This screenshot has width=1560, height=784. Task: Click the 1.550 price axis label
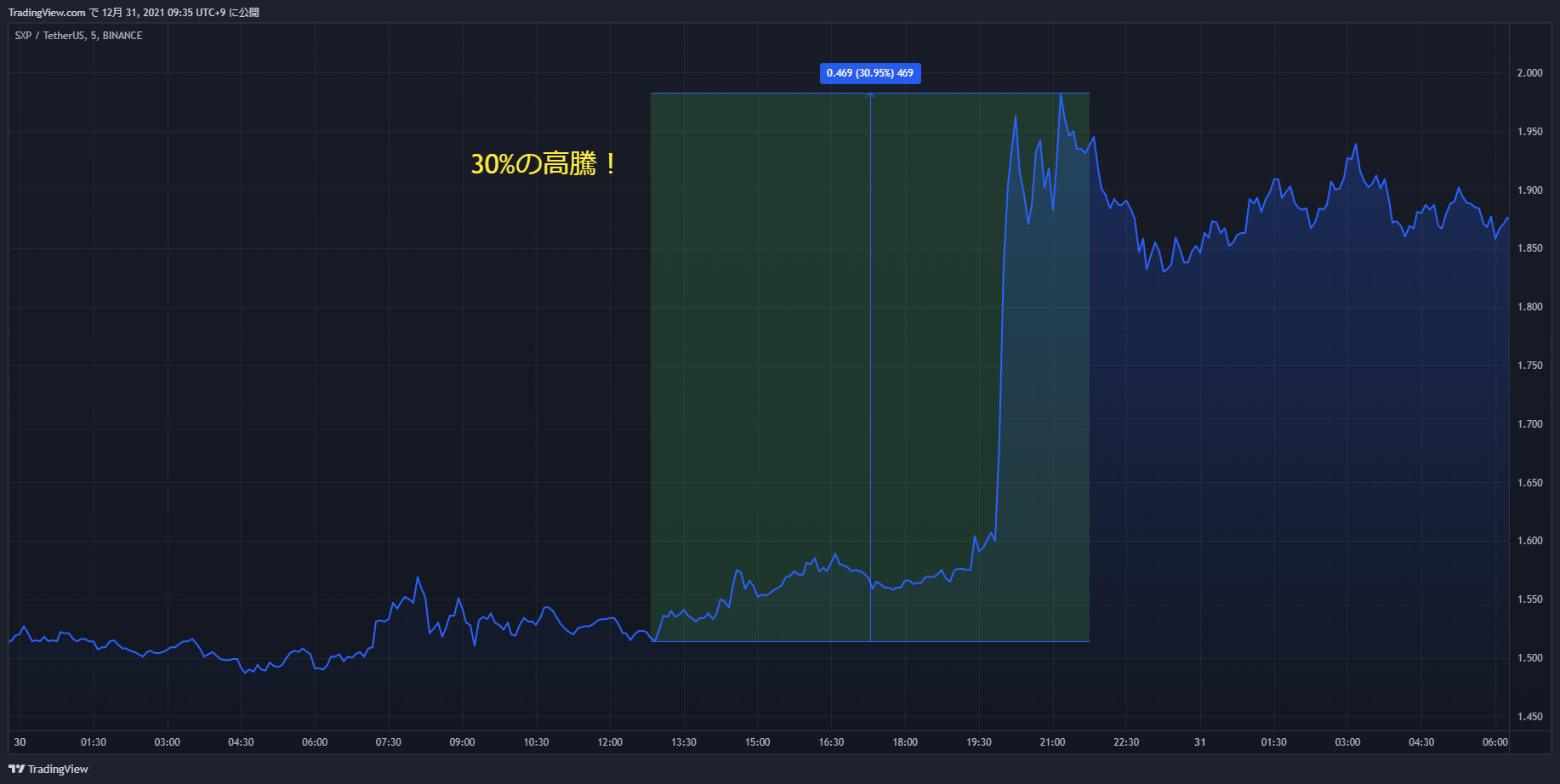[x=1529, y=599]
